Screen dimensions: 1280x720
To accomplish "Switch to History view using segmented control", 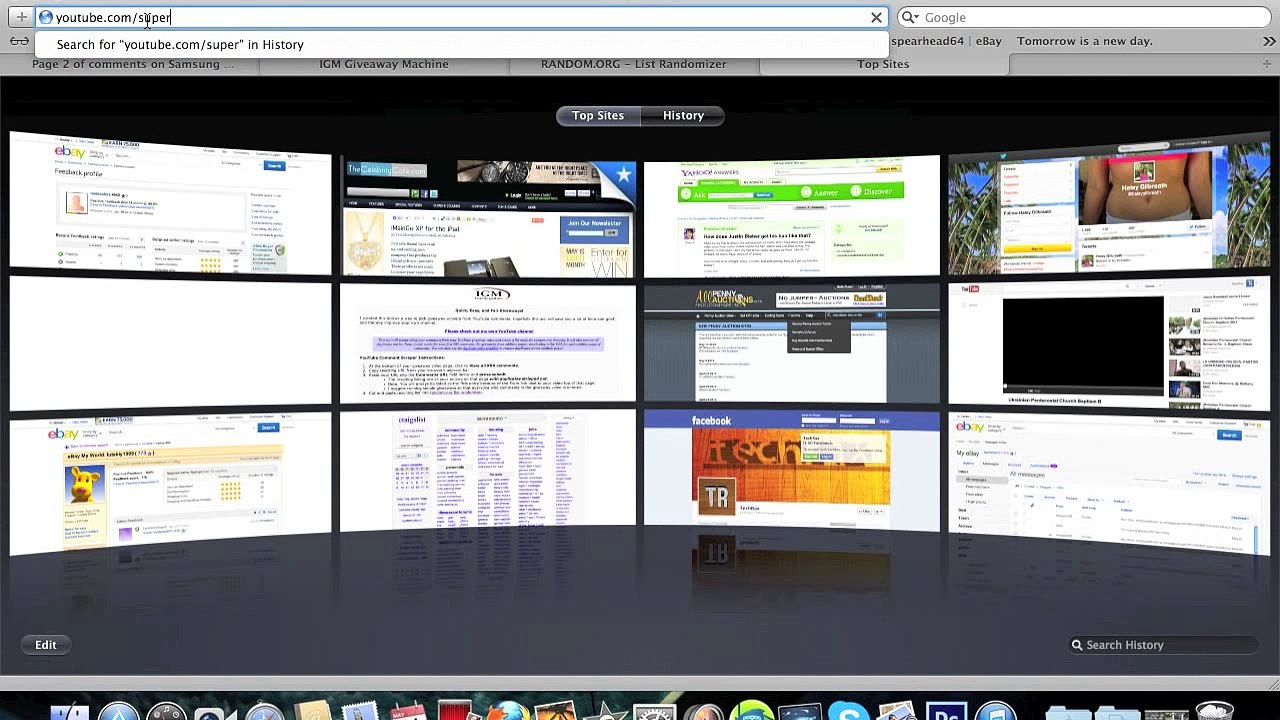I will (683, 116).
